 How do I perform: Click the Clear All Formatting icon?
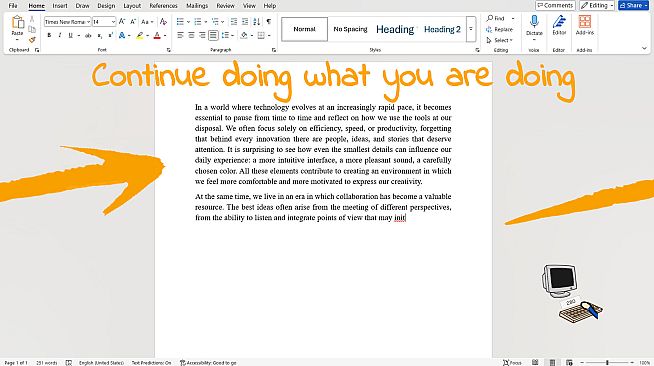tap(164, 22)
